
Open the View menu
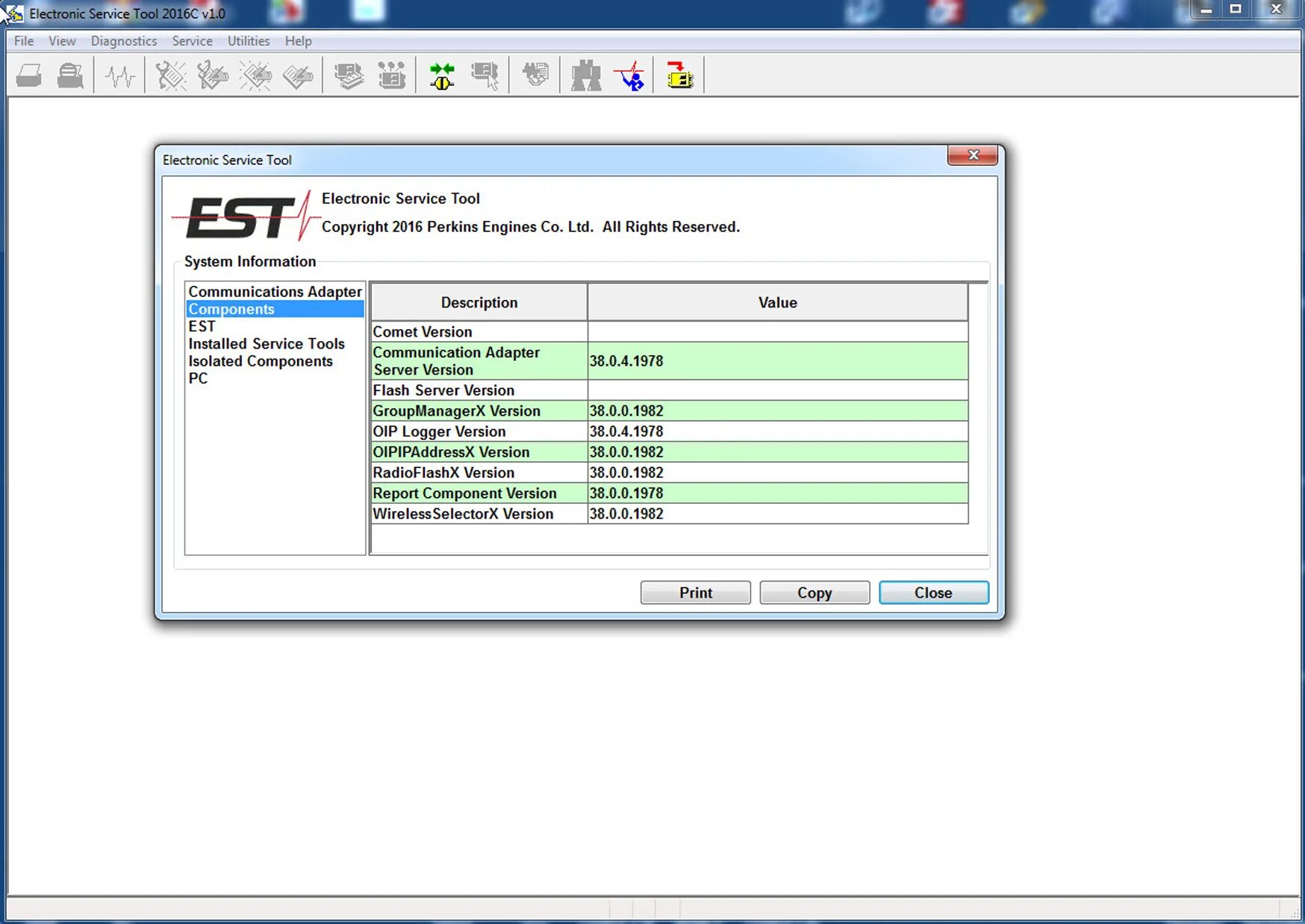[62, 41]
